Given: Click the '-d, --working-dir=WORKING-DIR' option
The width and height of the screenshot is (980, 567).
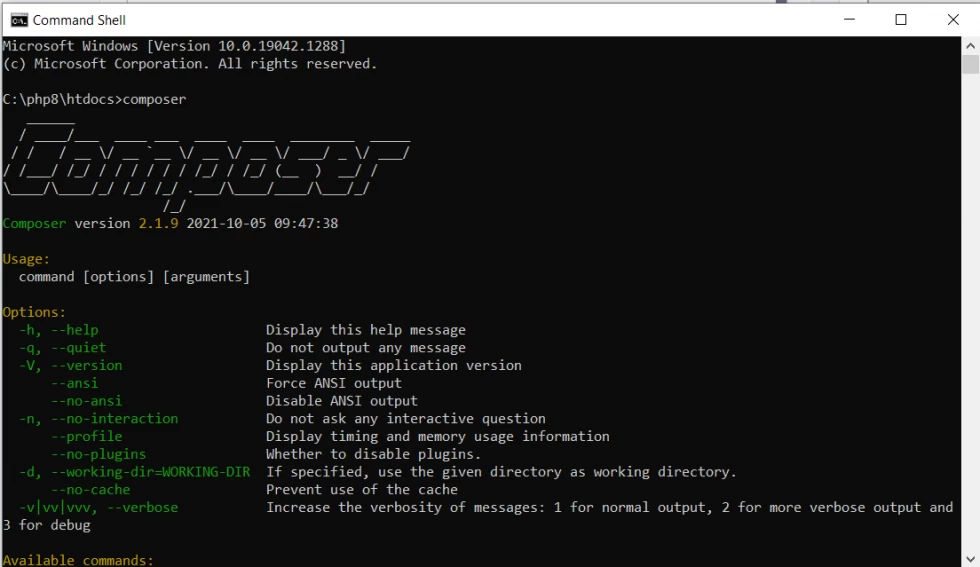Looking at the screenshot, I should 134,471.
